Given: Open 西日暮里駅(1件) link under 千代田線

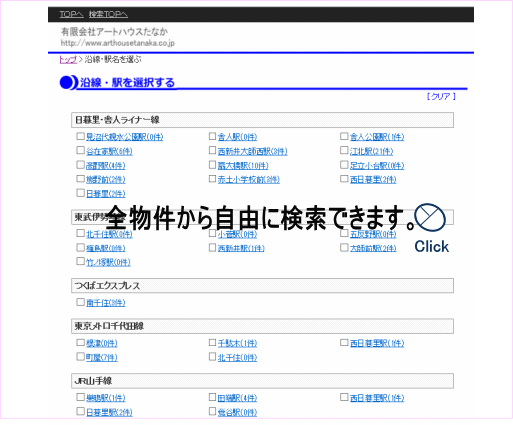Looking at the screenshot, I should pos(377,343).
